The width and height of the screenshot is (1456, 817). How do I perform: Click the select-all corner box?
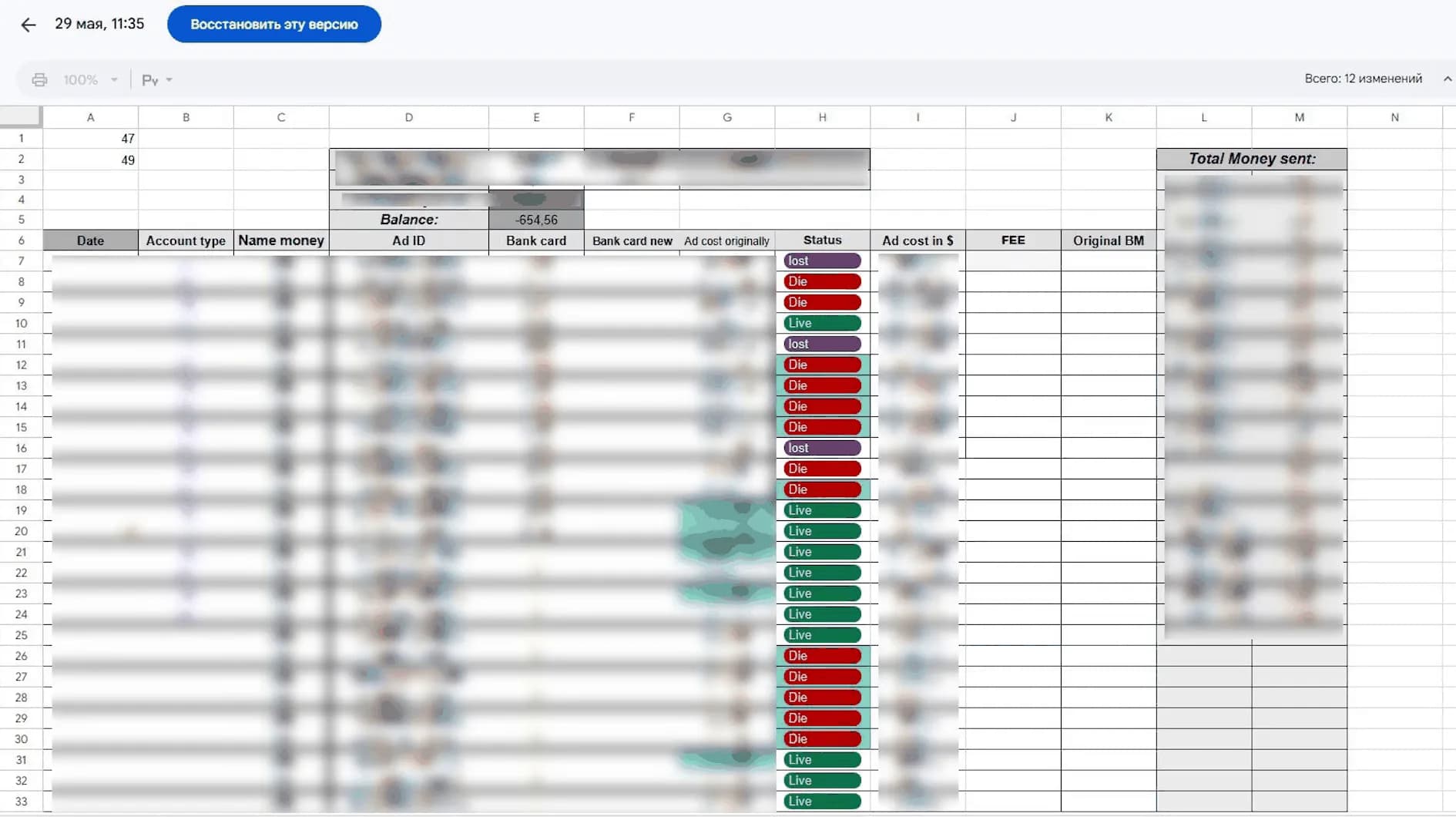20,116
